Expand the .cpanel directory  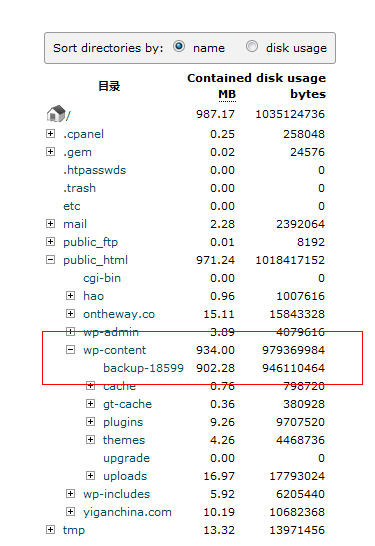point(50,134)
